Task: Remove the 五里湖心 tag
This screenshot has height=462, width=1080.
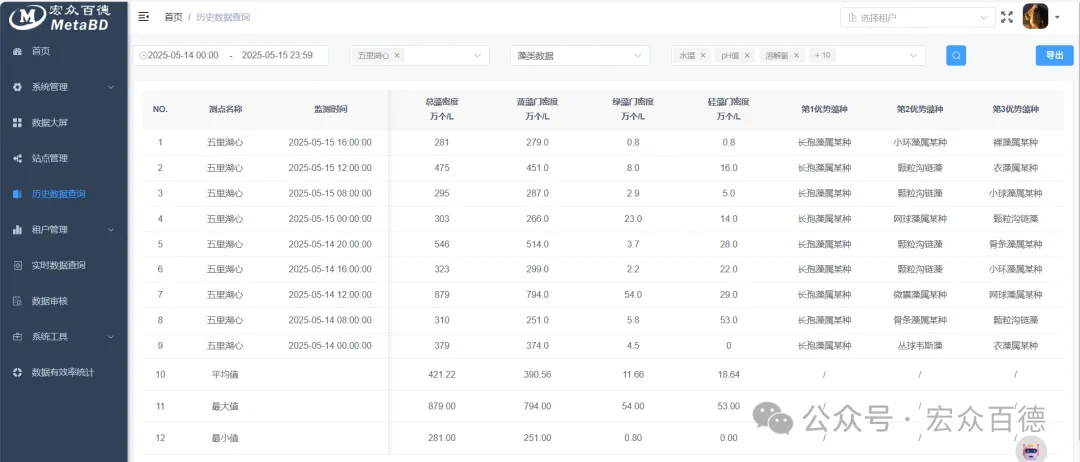Action: coord(397,56)
